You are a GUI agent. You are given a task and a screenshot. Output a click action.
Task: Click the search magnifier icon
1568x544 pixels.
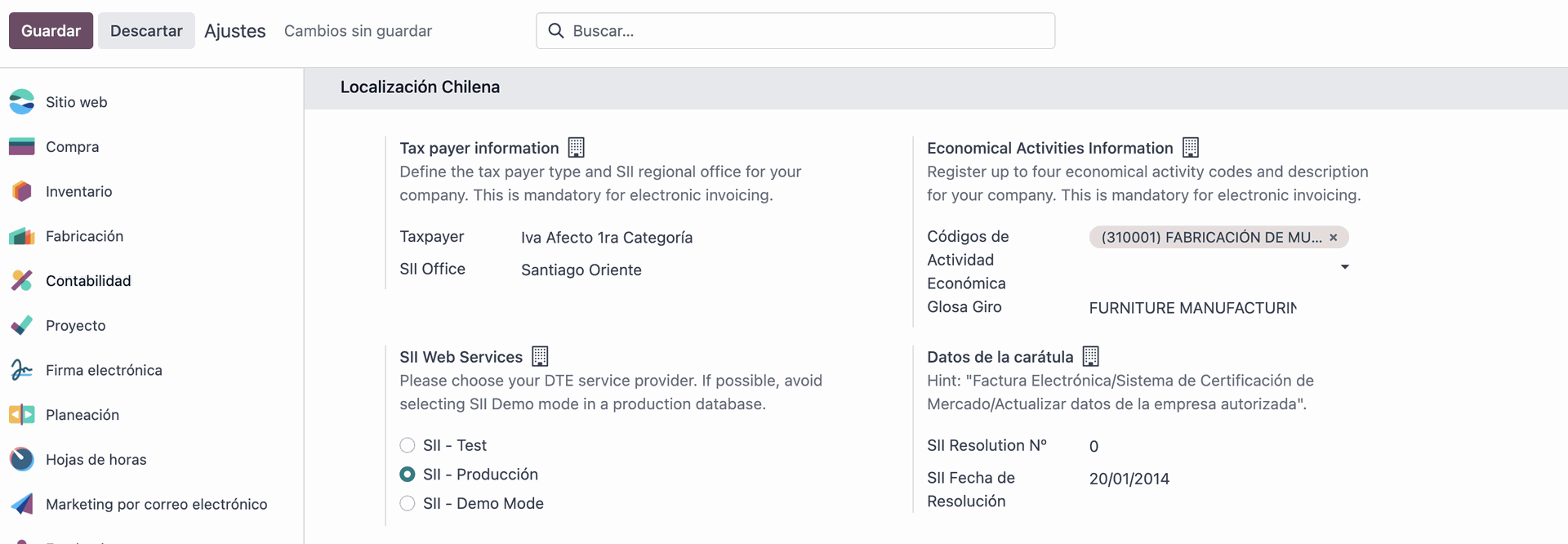[556, 31]
